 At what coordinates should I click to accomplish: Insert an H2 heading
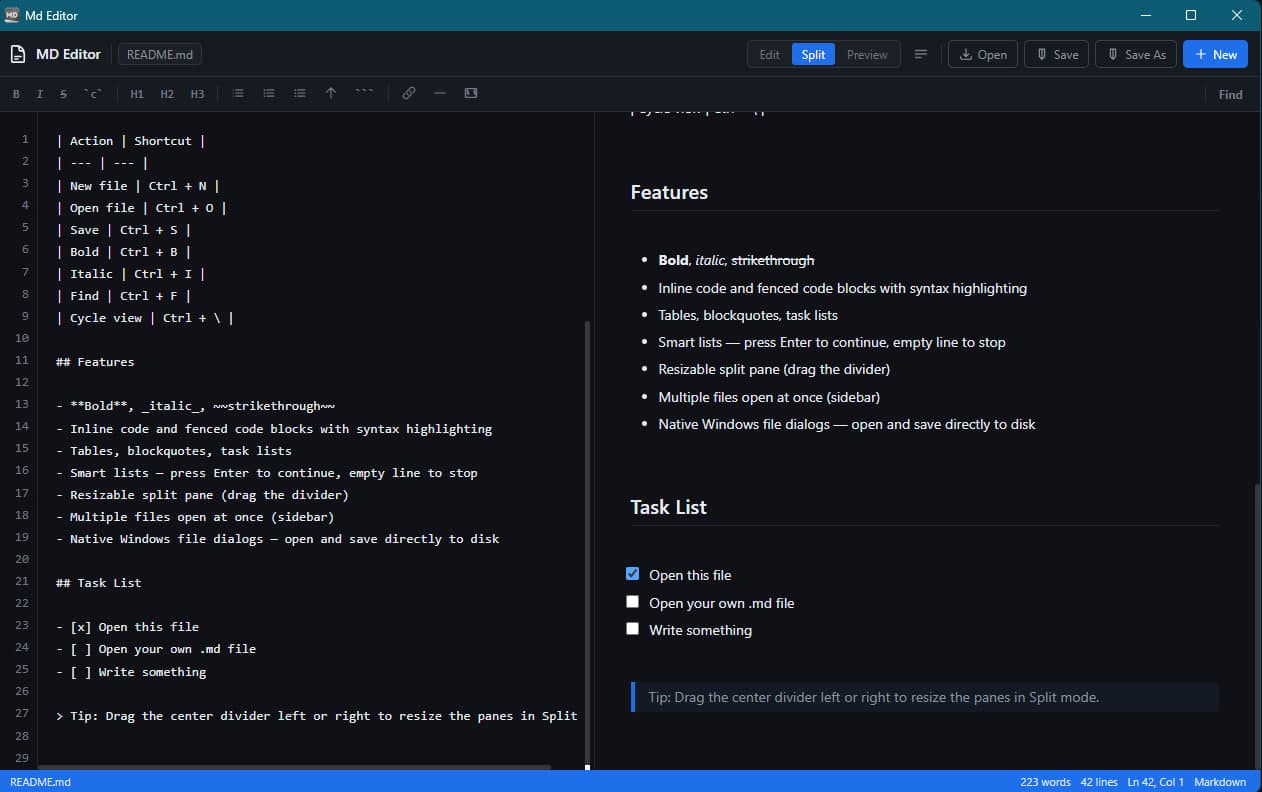click(x=167, y=94)
